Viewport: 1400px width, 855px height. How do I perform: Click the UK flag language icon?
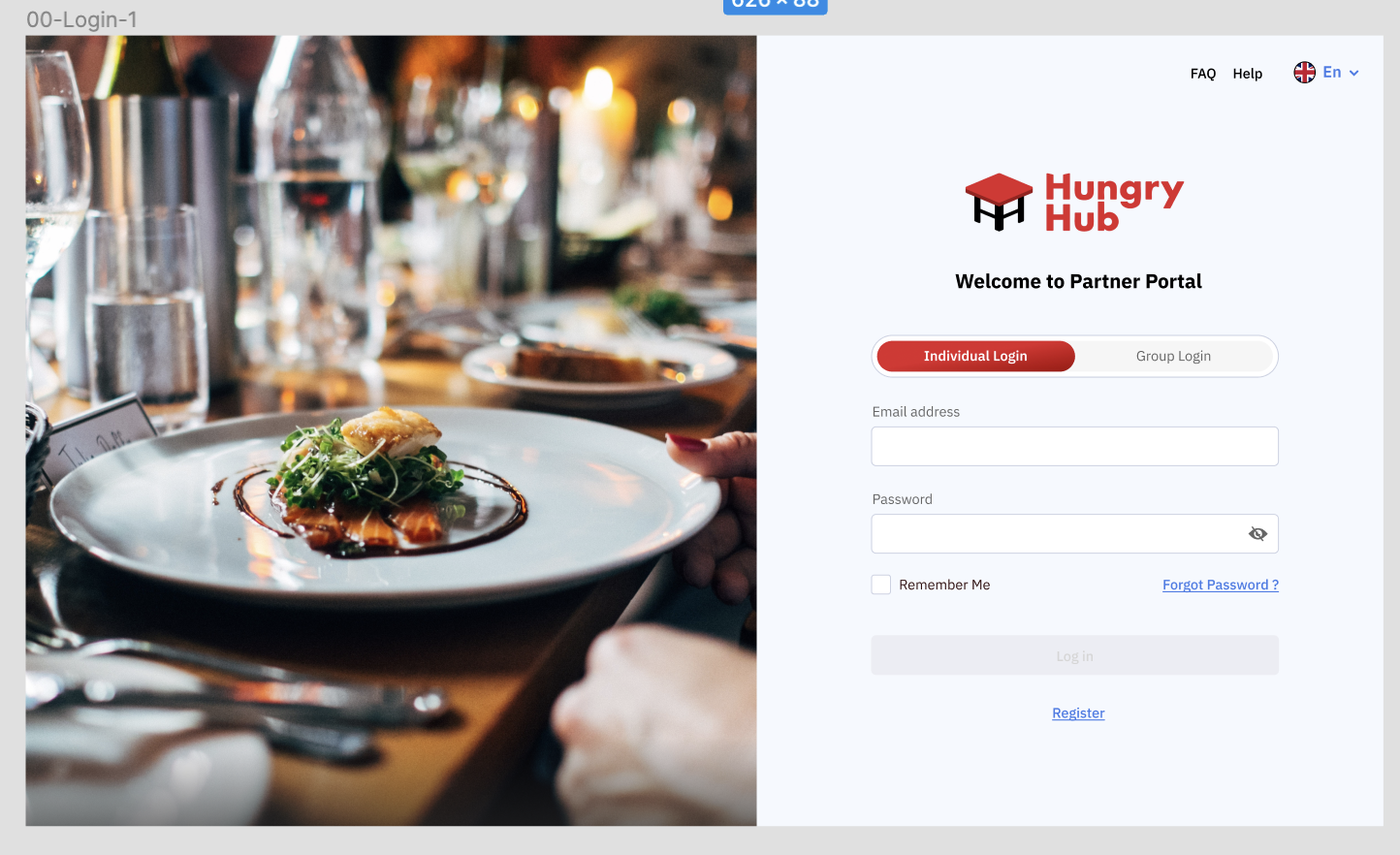(x=1305, y=73)
